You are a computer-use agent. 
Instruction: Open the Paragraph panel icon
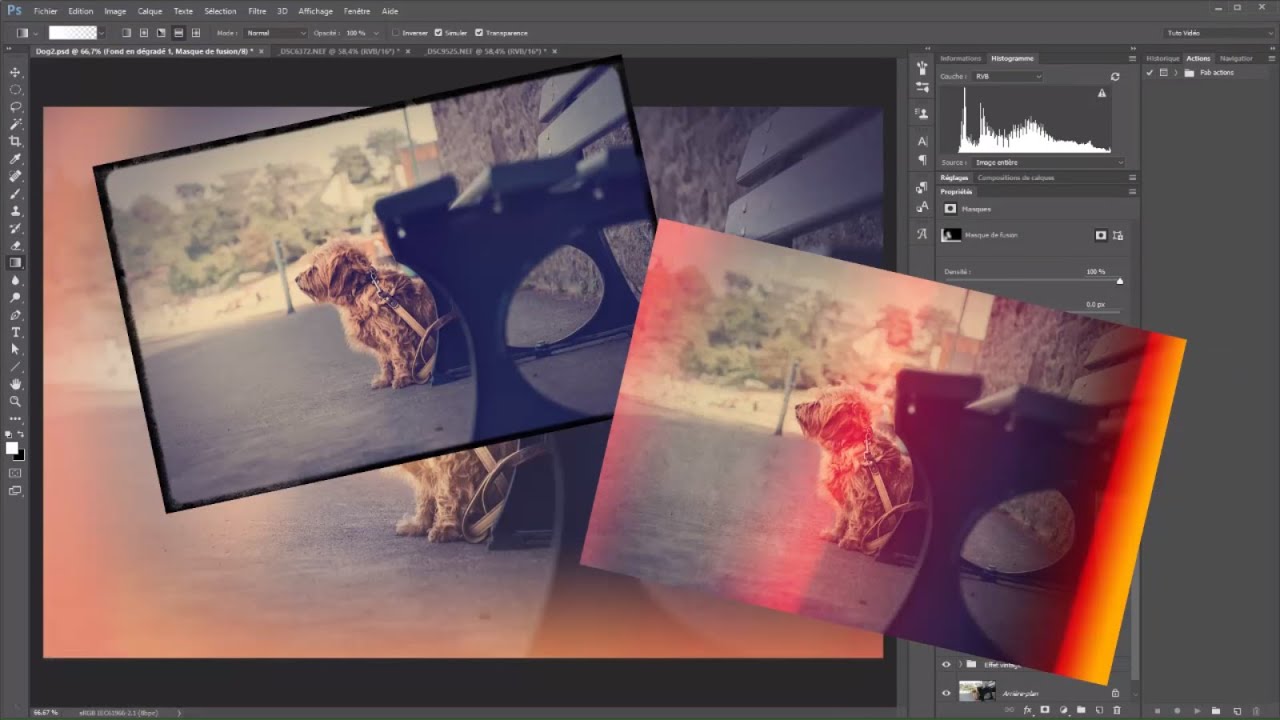click(x=922, y=160)
